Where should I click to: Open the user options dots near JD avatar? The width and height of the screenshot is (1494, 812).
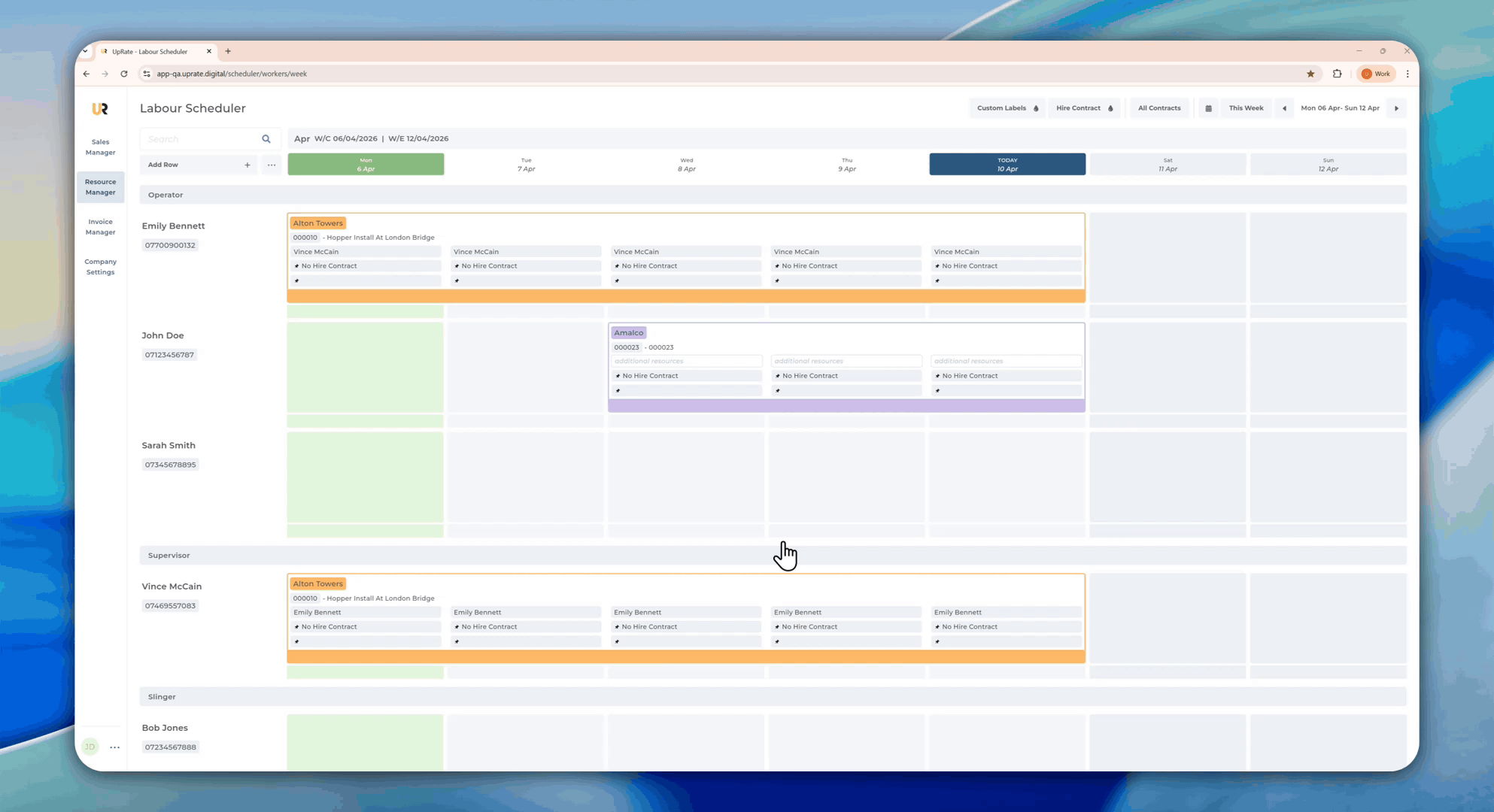[x=114, y=747]
